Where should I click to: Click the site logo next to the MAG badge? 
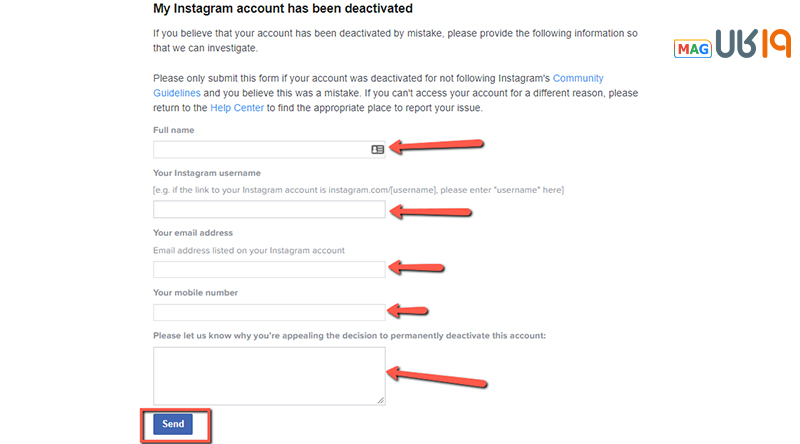pos(753,43)
